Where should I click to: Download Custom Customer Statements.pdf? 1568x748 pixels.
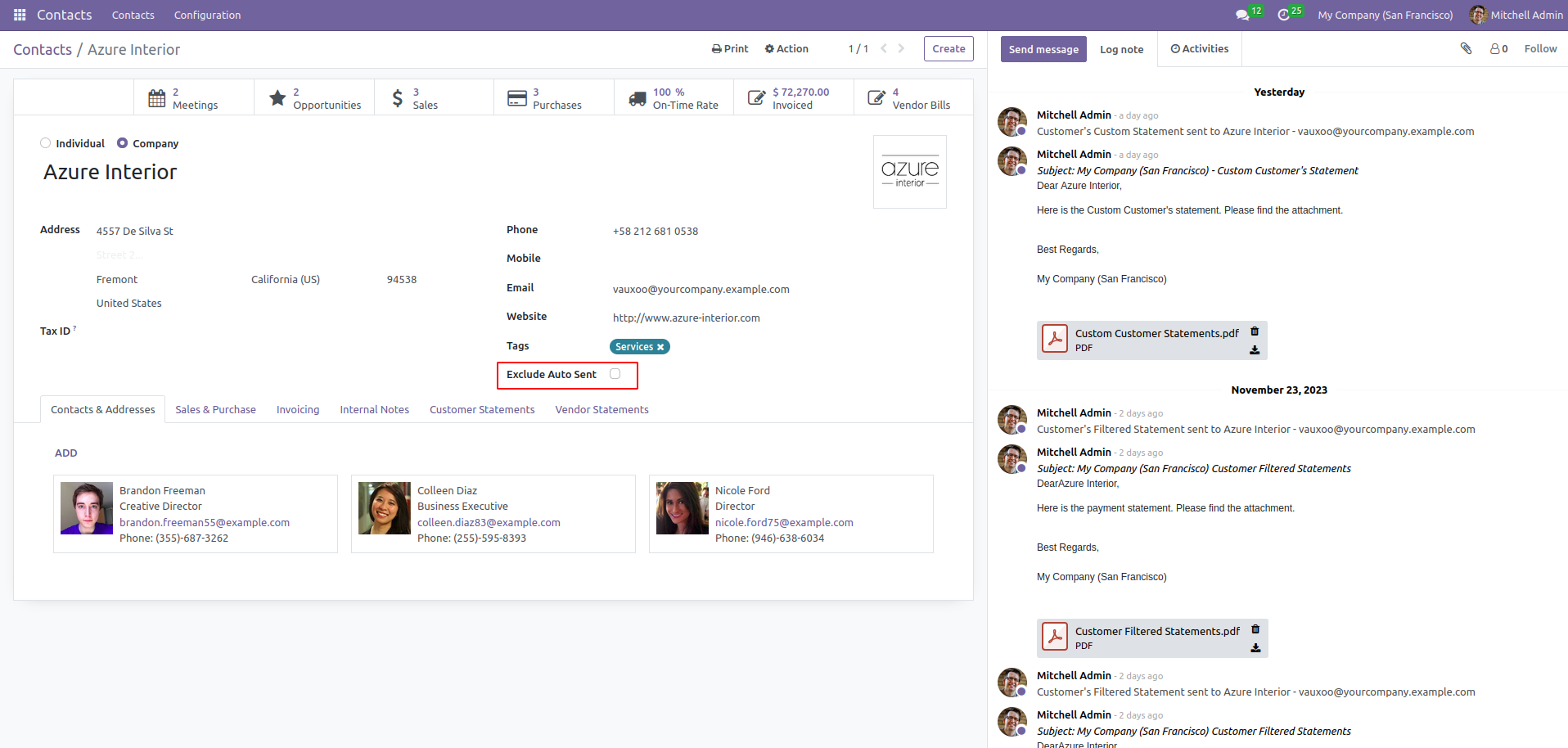[x=1255, y=350]
